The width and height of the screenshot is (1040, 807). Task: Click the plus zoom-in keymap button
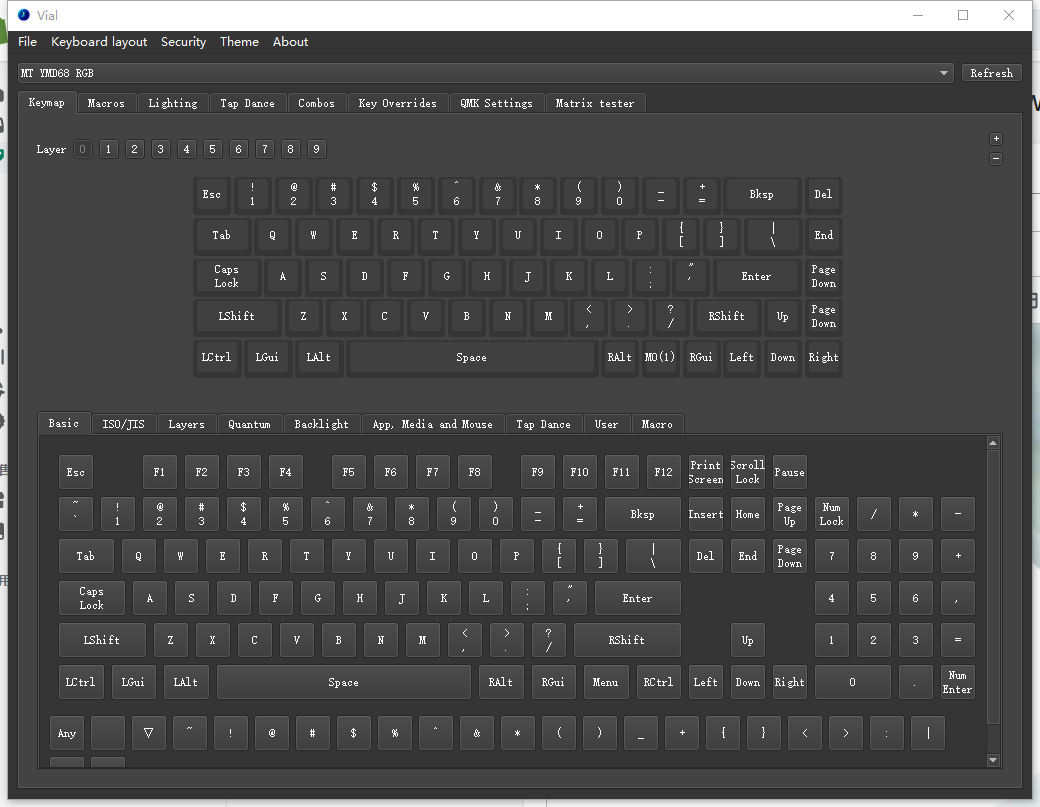click(x=995, y=139)
